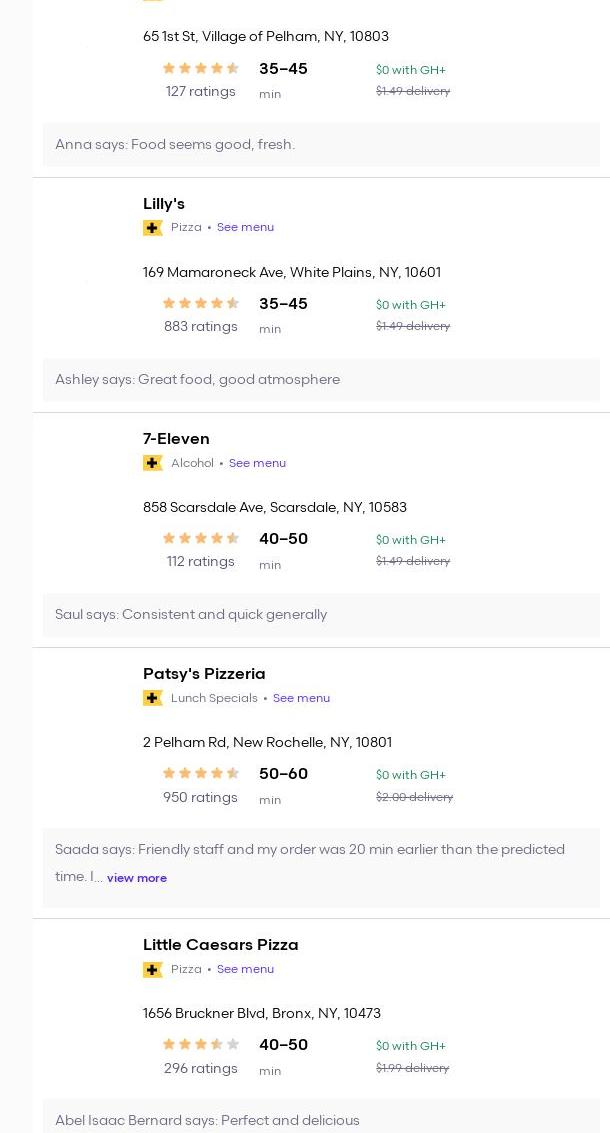Click the 127 ratings count
The width and height of the screenshot is (610, 1133).
(200, 91)
